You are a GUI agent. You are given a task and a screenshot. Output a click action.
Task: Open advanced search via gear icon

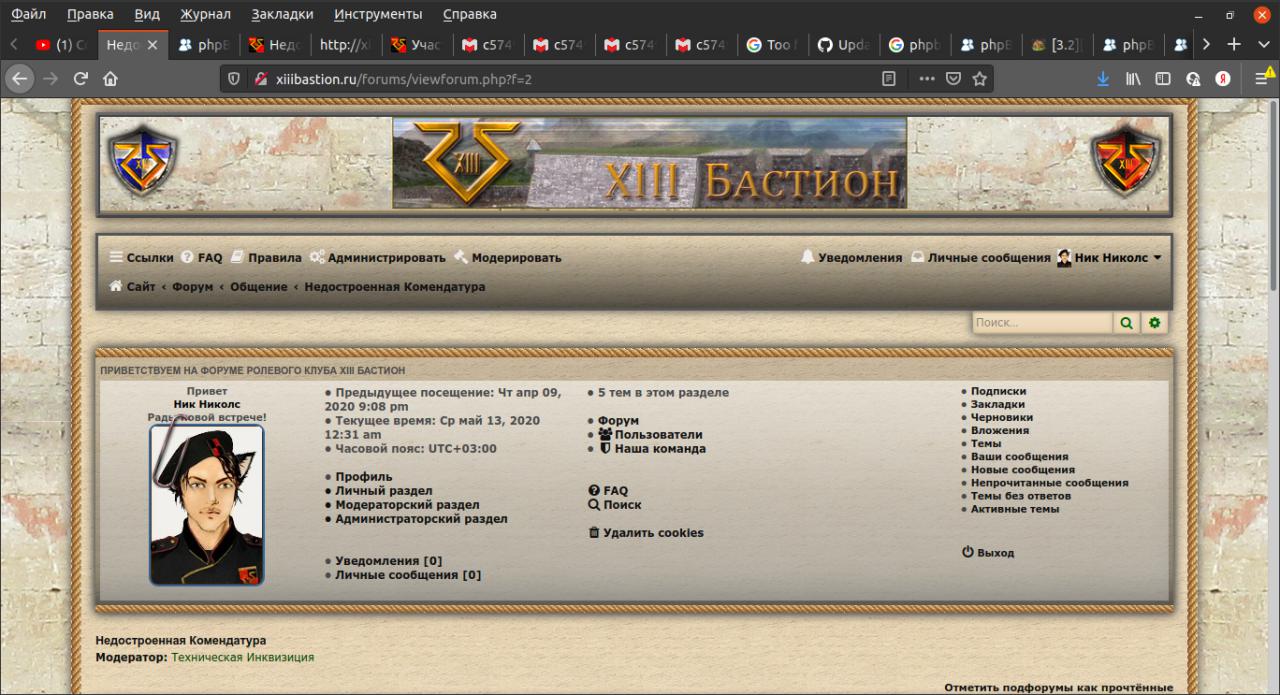pyautogui.click(x=1155, y=323)
